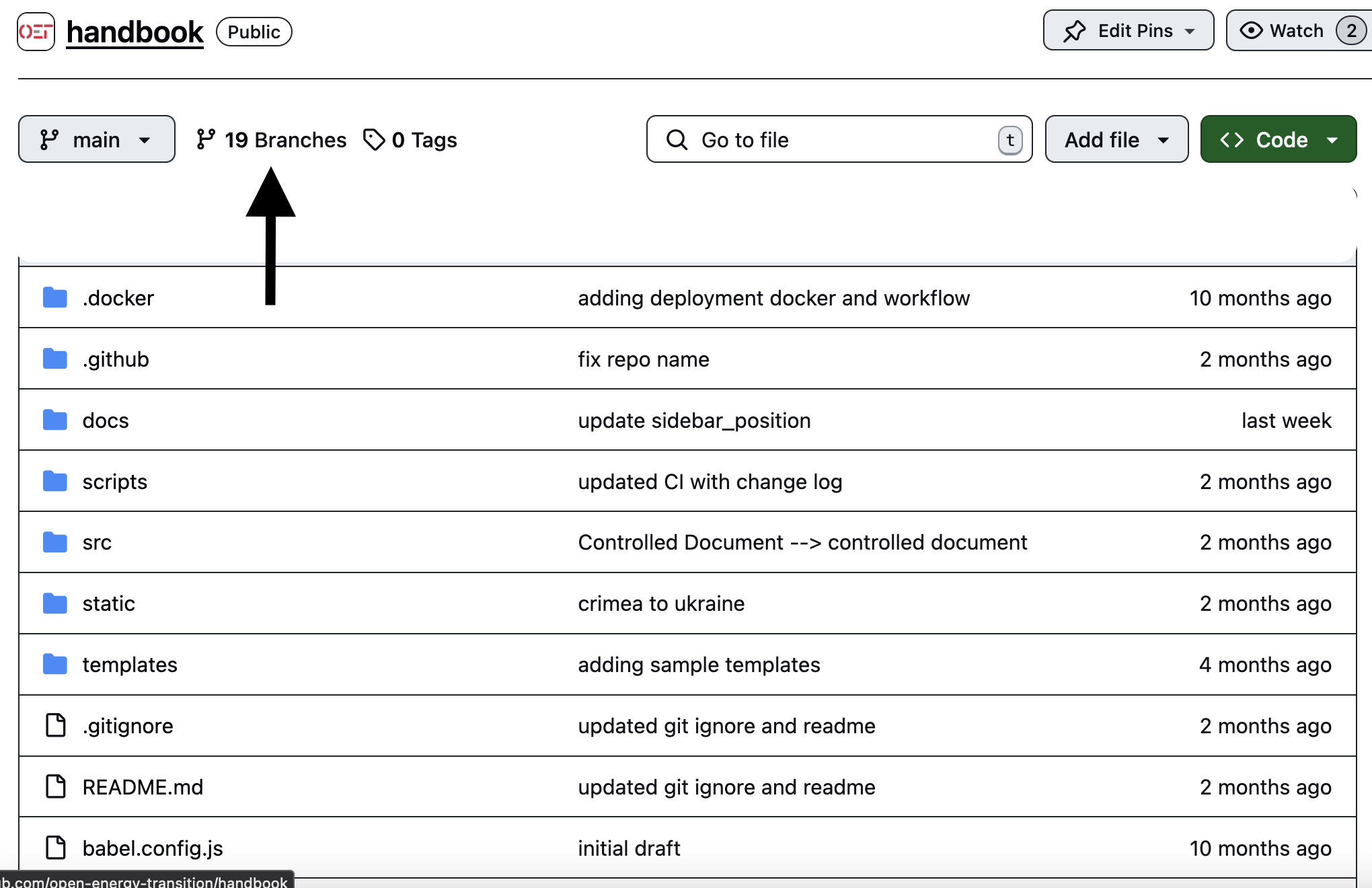The image size is (1372, 888).
Task: View the 19 Branches list
Action: (272, 139)
